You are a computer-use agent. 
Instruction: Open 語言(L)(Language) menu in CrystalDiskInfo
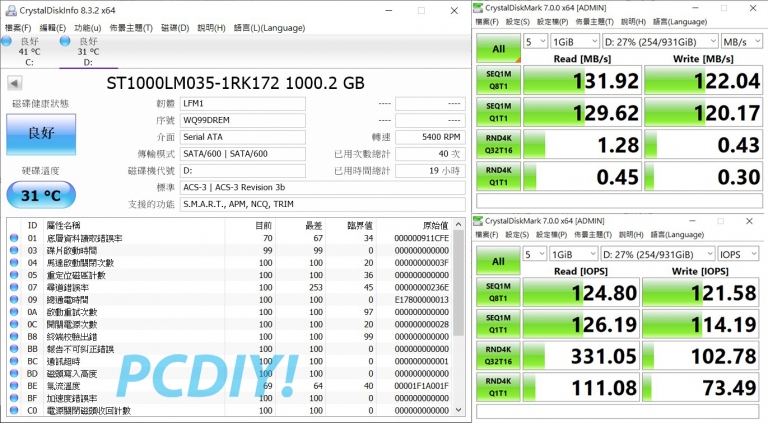269,28
